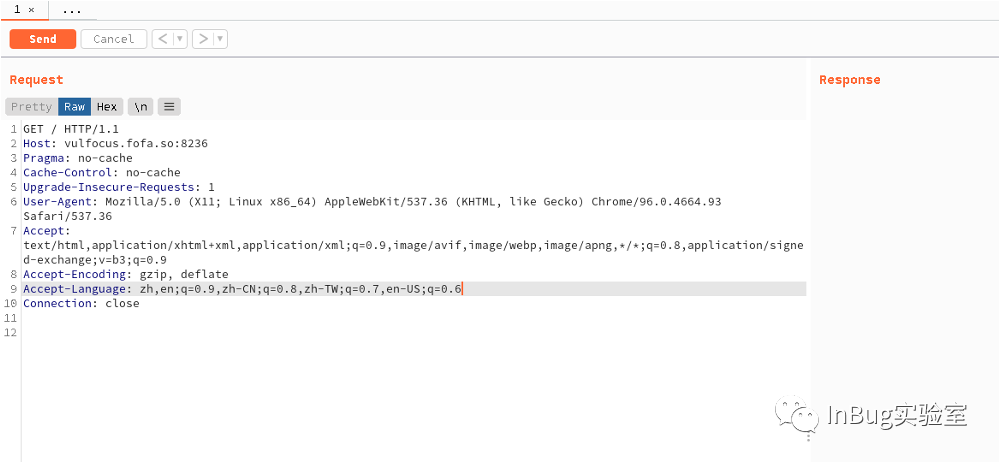
Task: Click the d-exchange;v=b3;q=0.9 wrapped text
Action: [95, 260]
